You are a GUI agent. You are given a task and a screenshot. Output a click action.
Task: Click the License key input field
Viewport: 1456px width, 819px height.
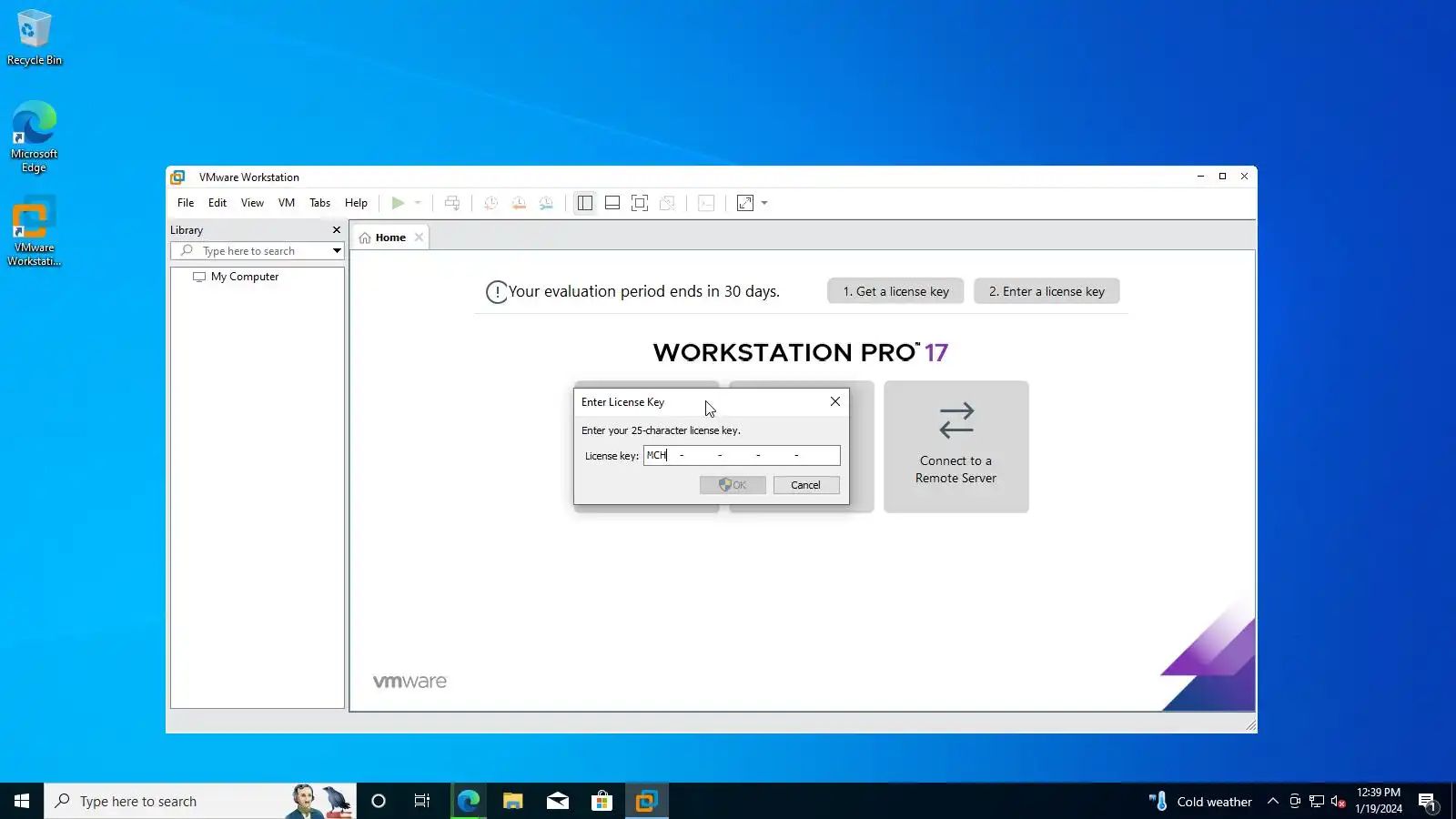742,455
